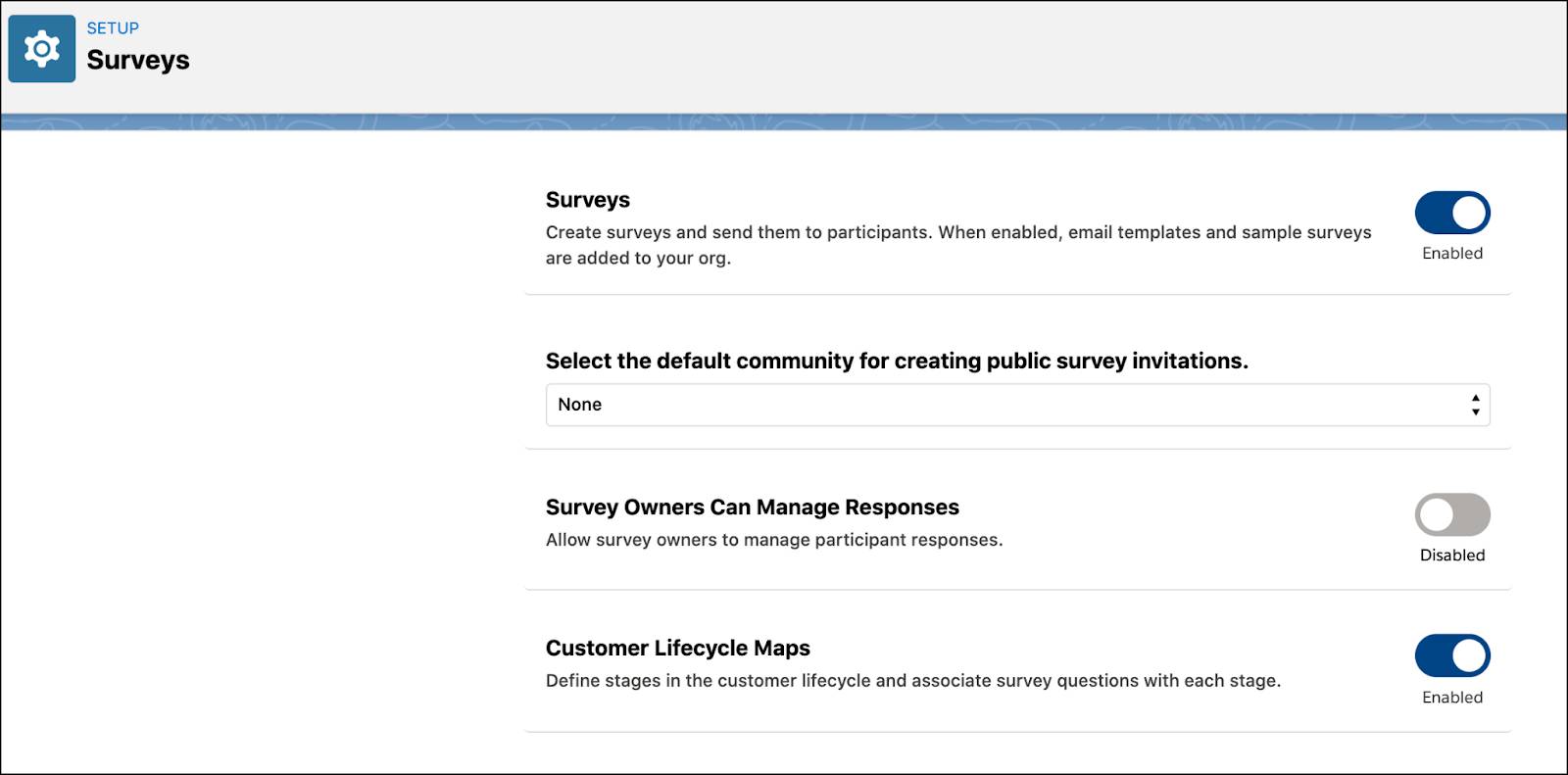This screenshot has height=775, width=1568.
Task: Click 'Create surveys and send them' description
Action: [958, 245]
